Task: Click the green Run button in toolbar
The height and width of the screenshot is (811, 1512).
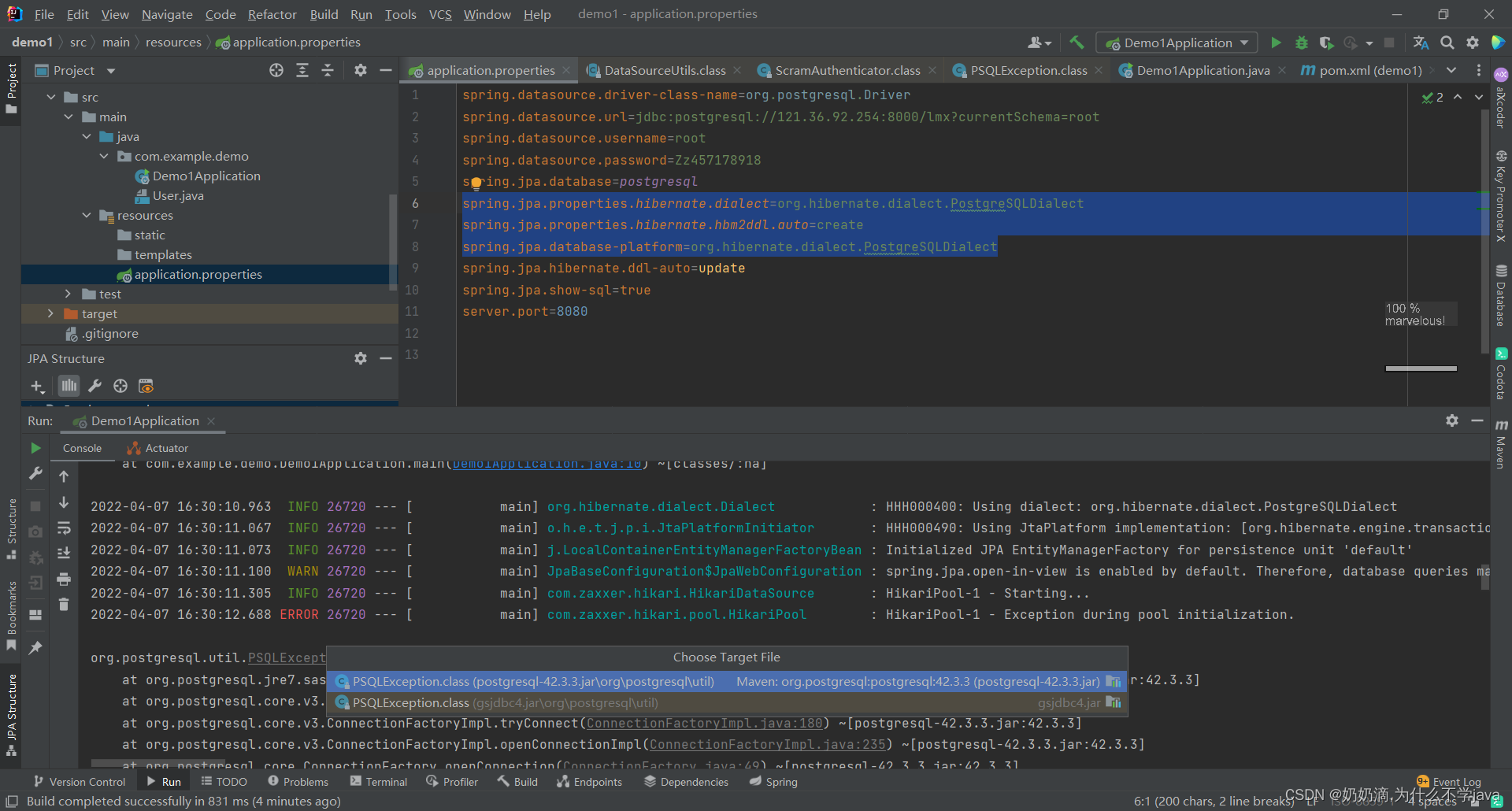Action: (x=1276, y=43)
